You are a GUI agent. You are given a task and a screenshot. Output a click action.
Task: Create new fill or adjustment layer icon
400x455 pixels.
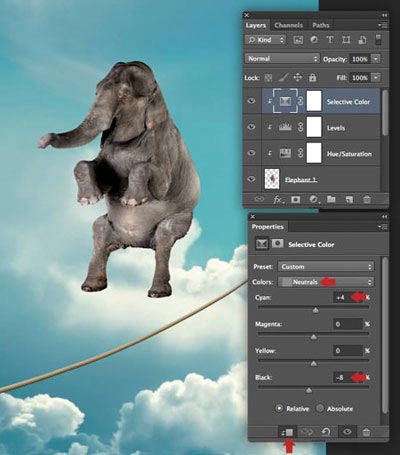(313, 199)
